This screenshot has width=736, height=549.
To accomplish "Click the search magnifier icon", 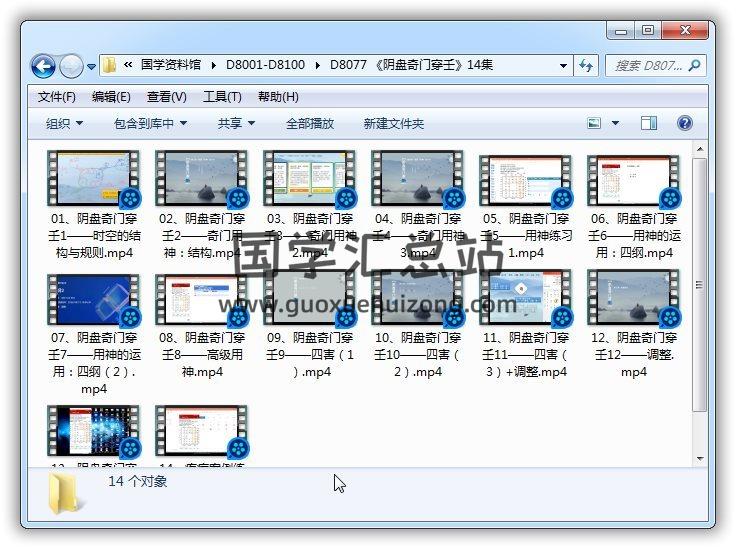I will coord(695,65).
